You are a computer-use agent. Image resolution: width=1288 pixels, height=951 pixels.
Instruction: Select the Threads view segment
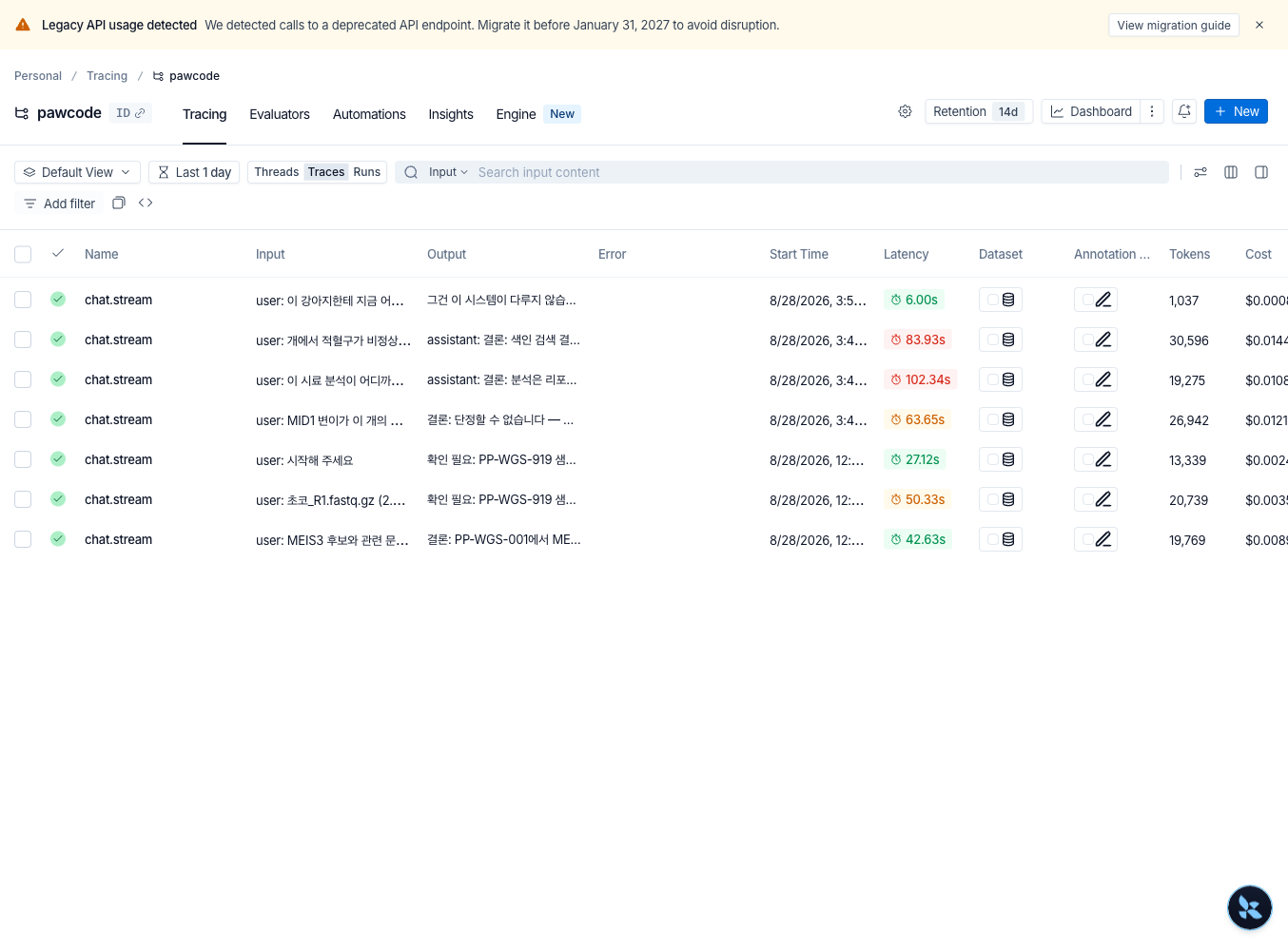[277, 172]
